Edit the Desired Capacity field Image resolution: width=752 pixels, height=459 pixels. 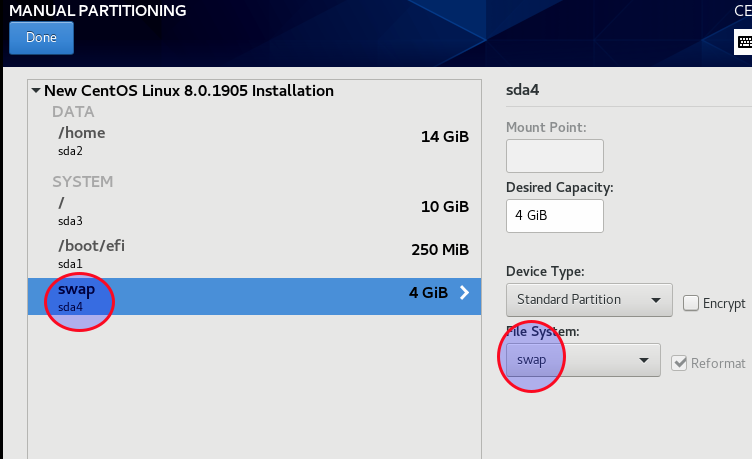[555, 216]
